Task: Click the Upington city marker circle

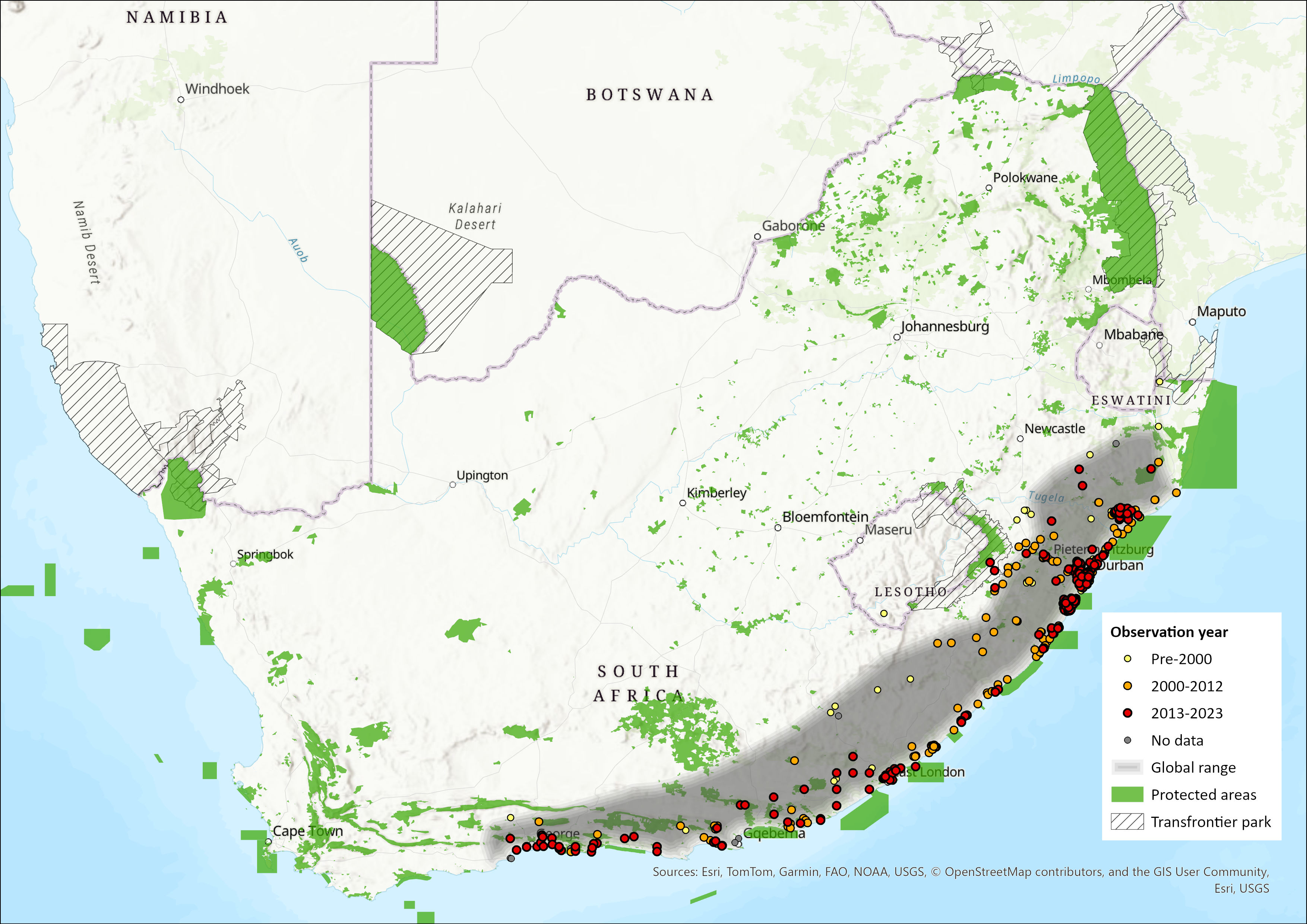Action: (453, 484)
